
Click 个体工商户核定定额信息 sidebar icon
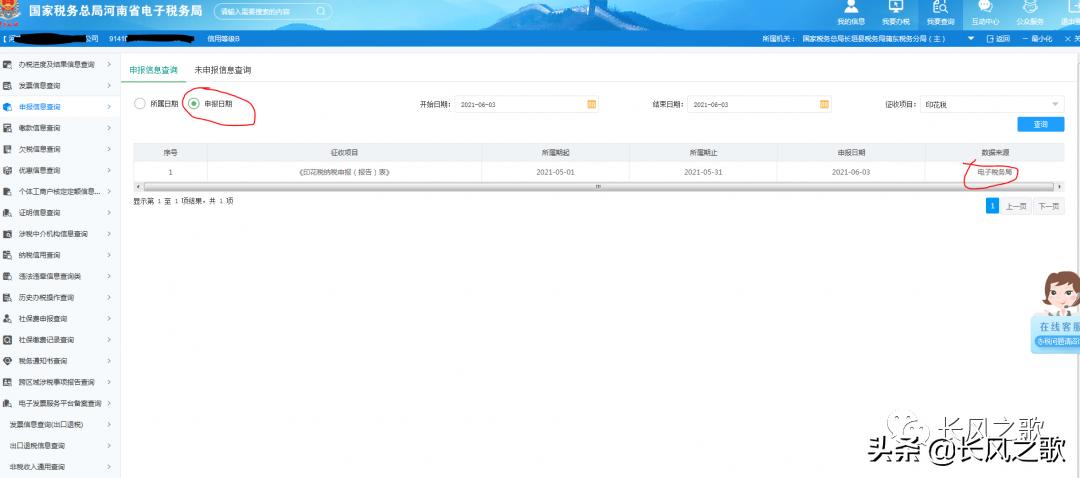point(7,191)
